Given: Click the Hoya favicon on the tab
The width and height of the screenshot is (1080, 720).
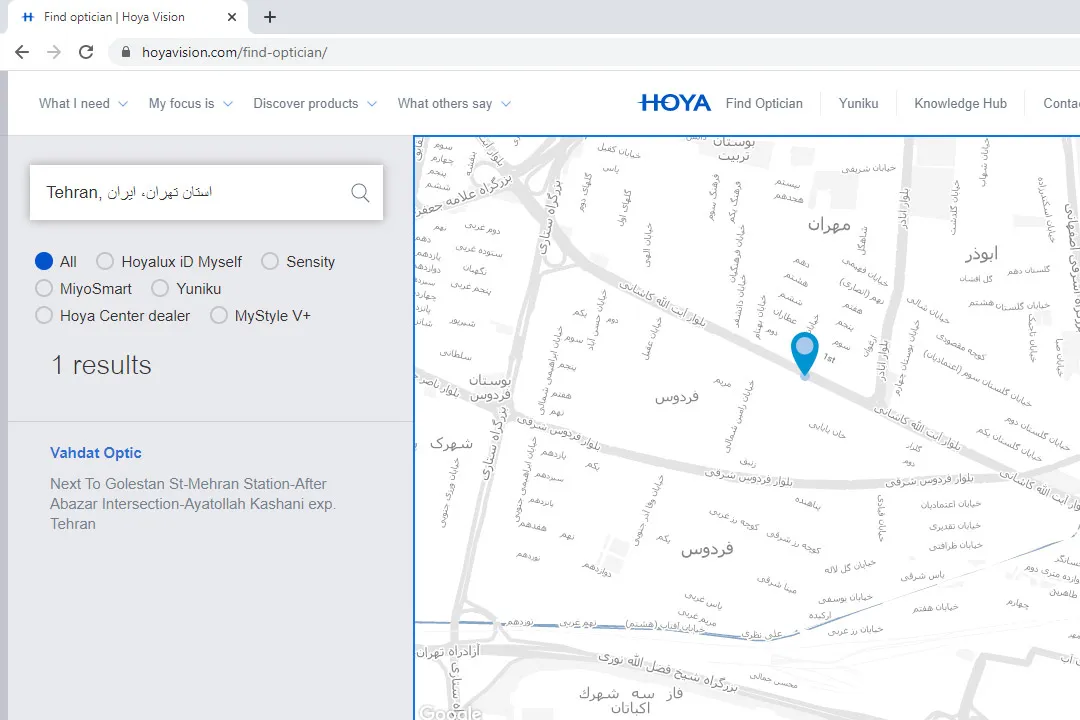Looking at the screenshot, I should click(28, 17).
